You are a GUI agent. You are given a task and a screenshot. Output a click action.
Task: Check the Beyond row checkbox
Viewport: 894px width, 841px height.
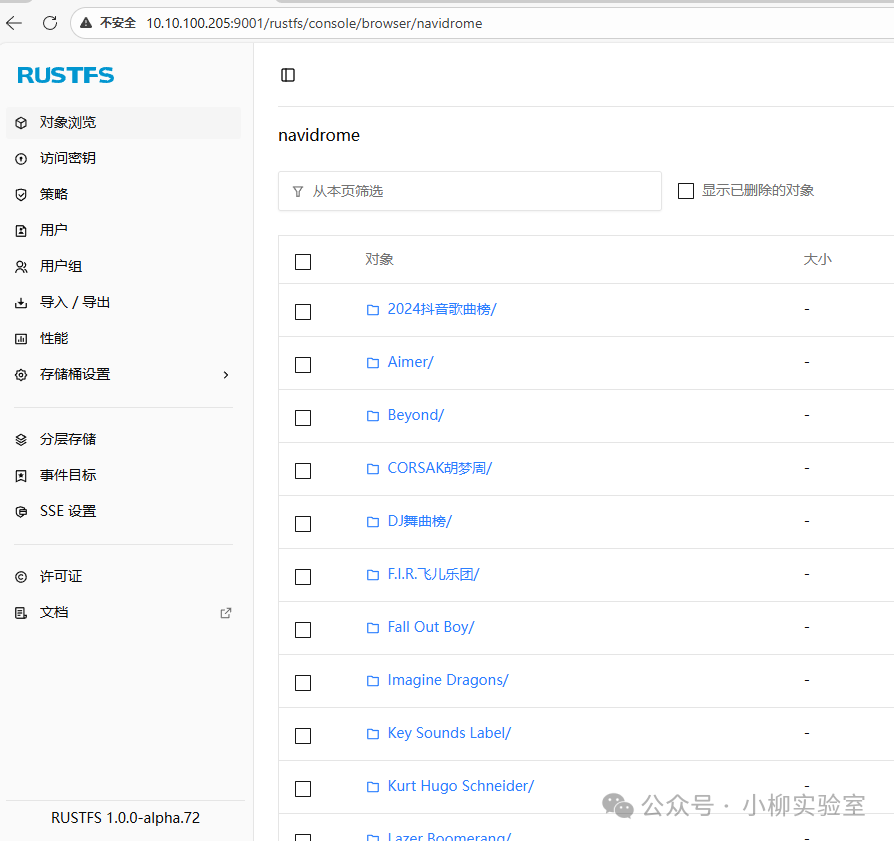(x=303, y=418)
